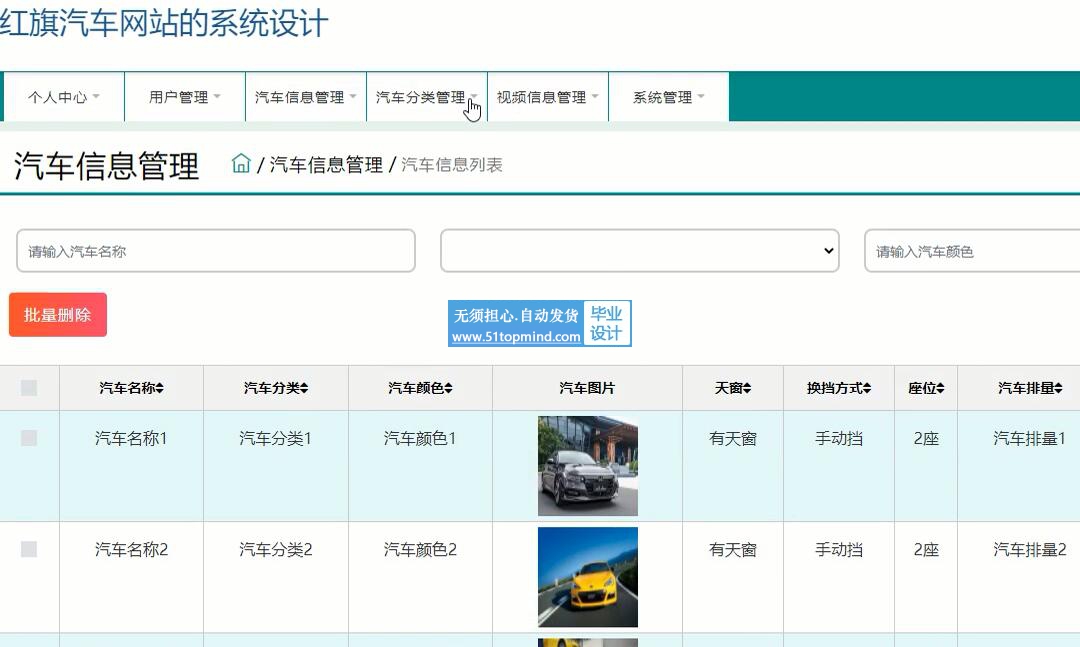The width and height of the screenshot is (1080, 647).
Task: Tick the select-all header checkbox
Action: [x=29, y=388]
